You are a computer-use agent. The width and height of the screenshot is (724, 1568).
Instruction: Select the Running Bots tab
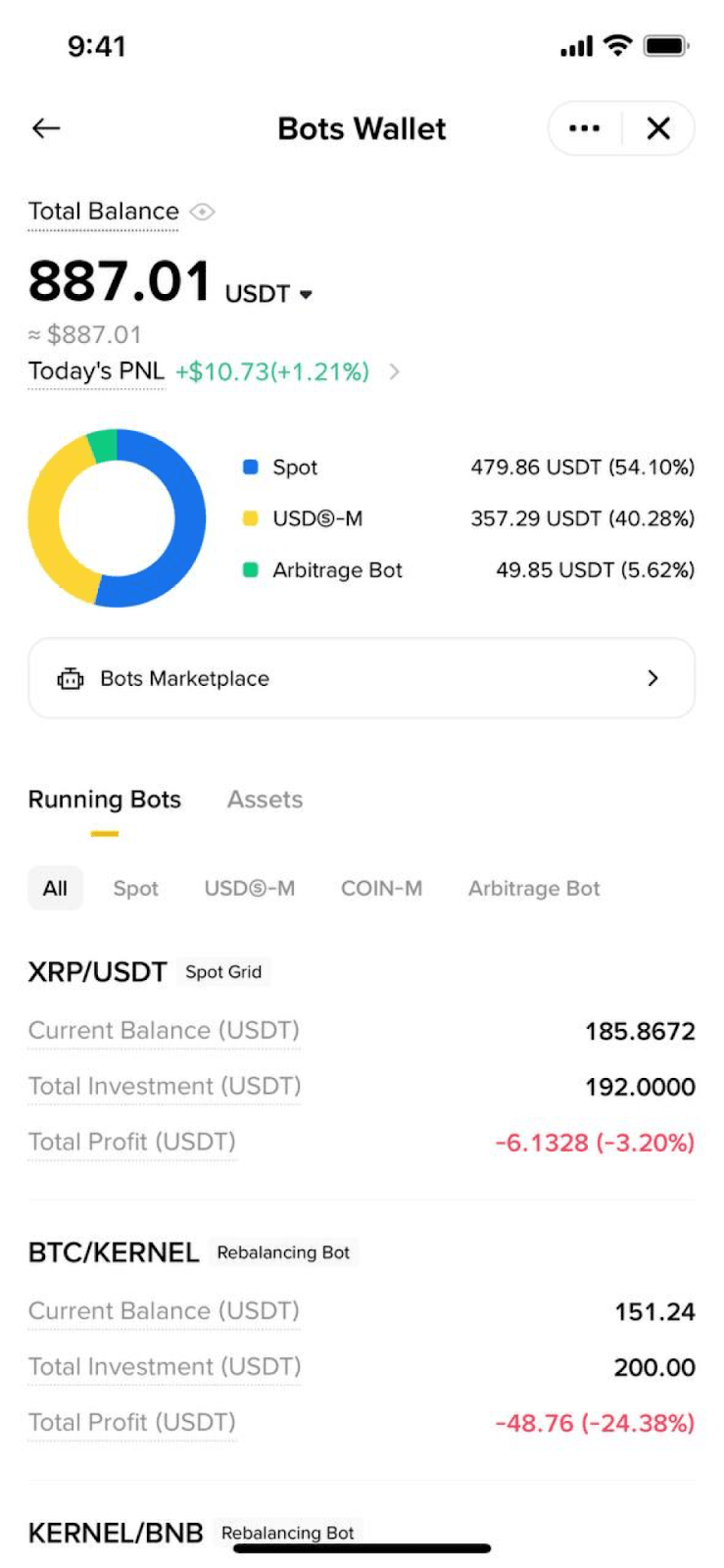click(x=105, y=800)
